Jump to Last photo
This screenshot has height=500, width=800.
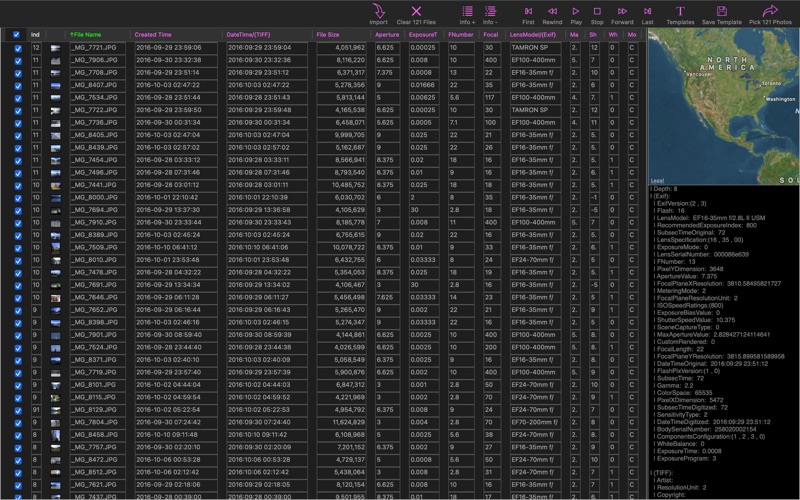tap(647, 11)
